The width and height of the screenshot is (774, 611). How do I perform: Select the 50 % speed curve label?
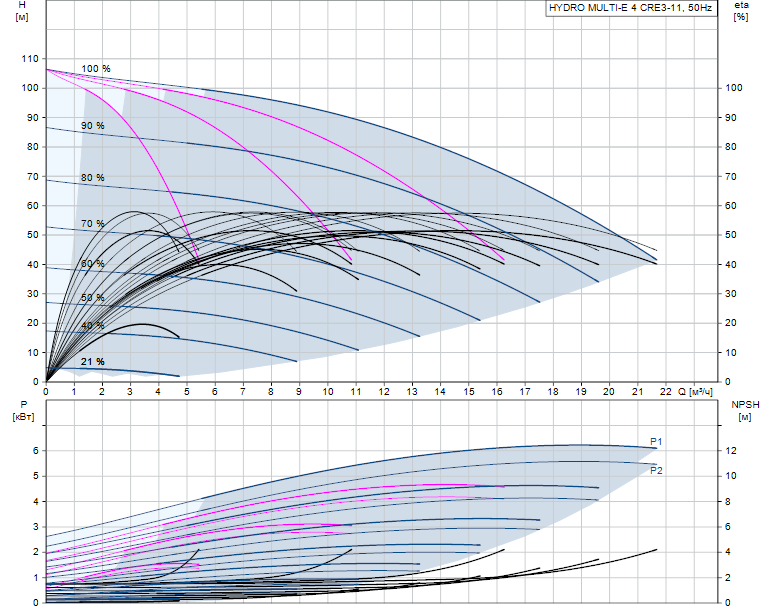93,298
